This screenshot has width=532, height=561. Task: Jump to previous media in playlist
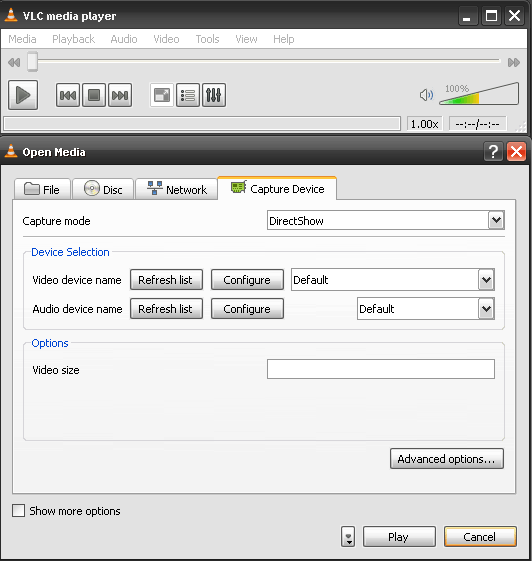[x=68, y=95]
